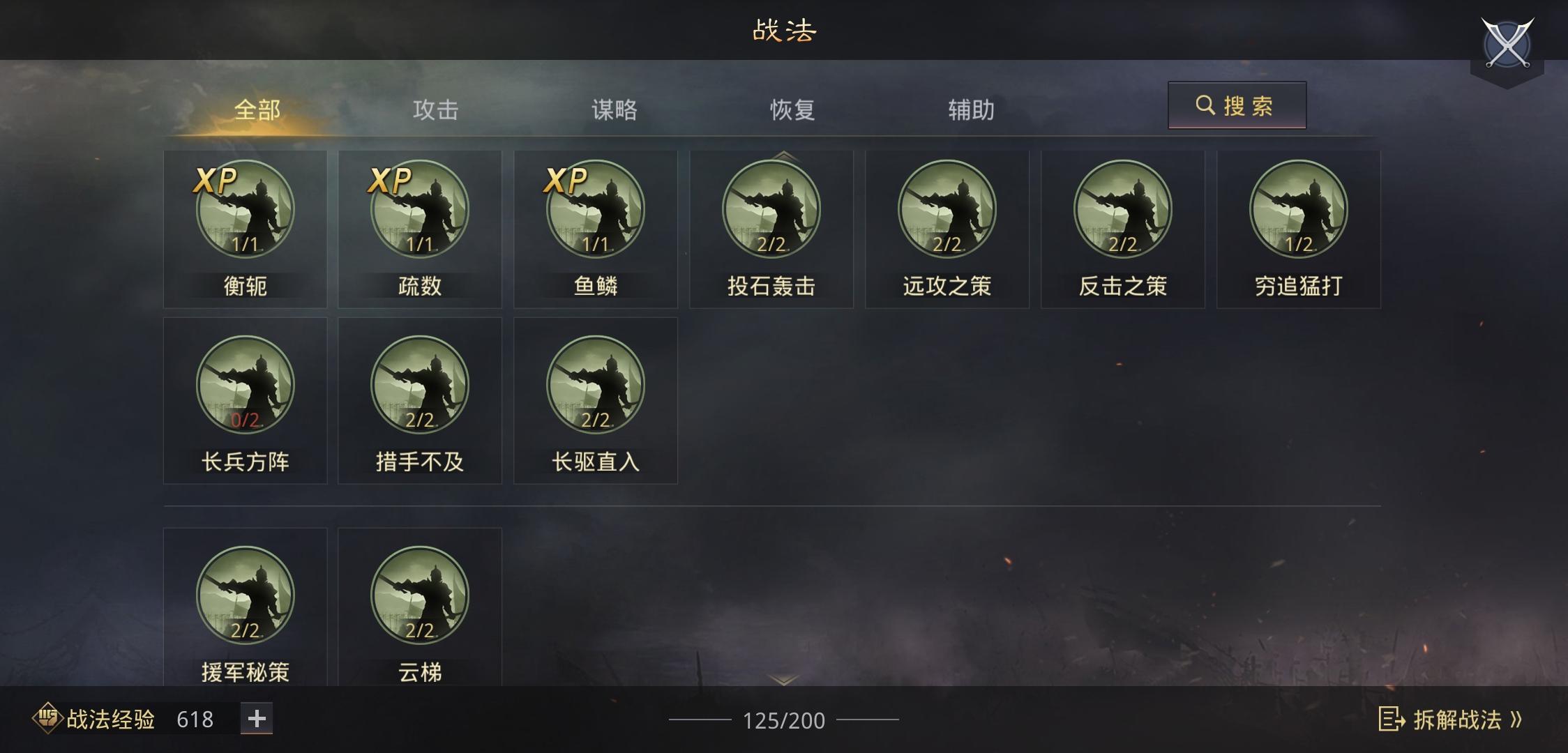Open the 鱼鳞 XP tactic
Viewport: 1568px width, 753px height.
(x=596, y=209)
